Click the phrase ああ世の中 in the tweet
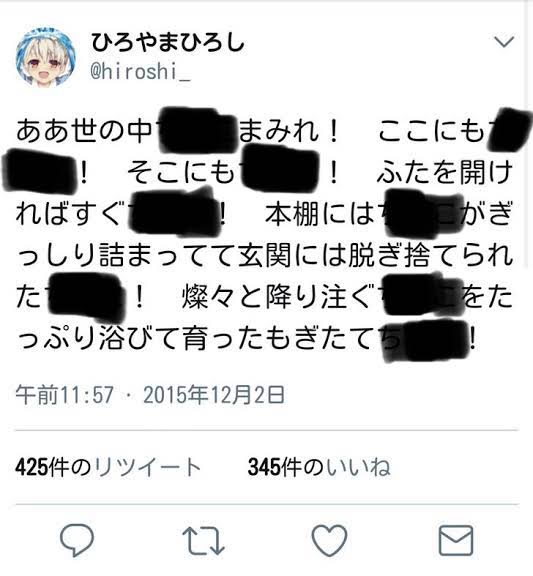The height and width of the screenshot is (576, 533). tap(84, 131)
